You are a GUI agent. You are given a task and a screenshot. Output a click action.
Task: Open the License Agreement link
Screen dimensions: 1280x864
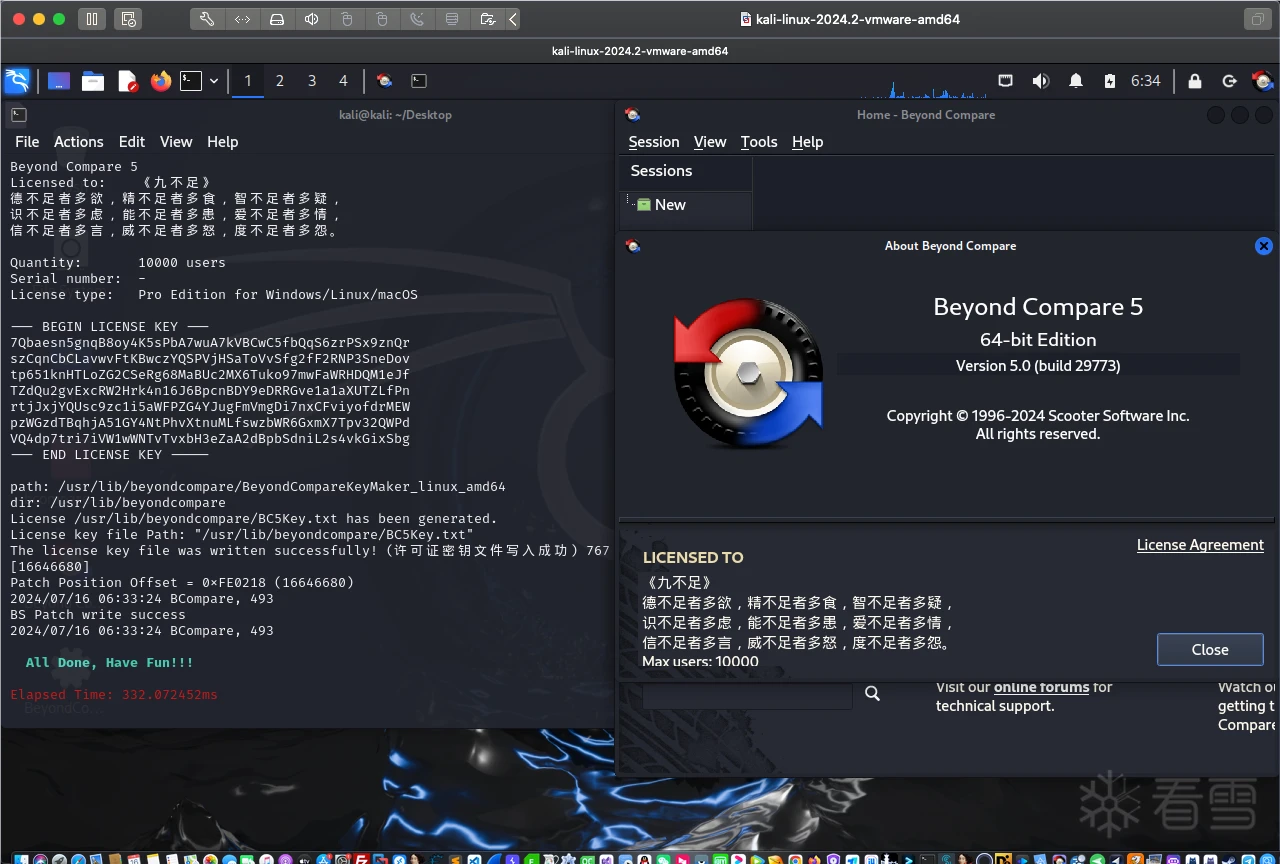click(x=1200, y=545)
